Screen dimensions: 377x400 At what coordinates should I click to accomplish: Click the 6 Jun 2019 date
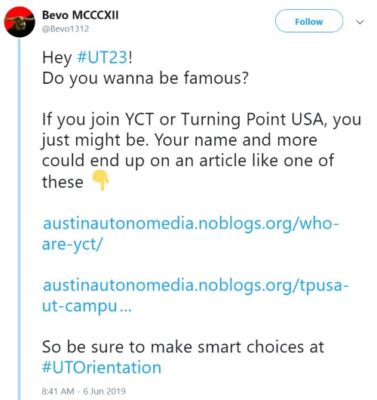point(104,391)
